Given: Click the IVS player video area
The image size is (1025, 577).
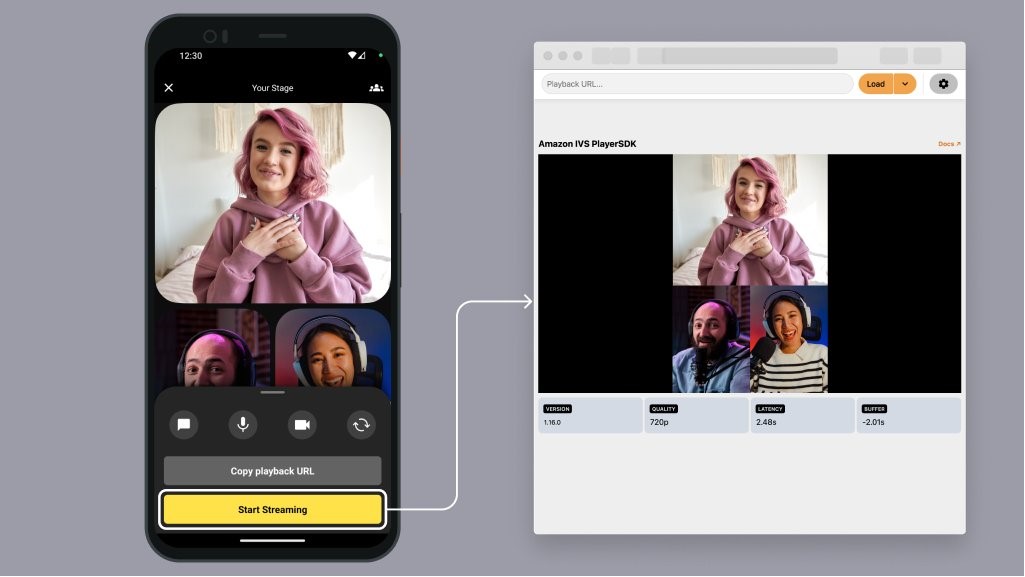Looking at the screenshot, I should click(x=750, y=274).
